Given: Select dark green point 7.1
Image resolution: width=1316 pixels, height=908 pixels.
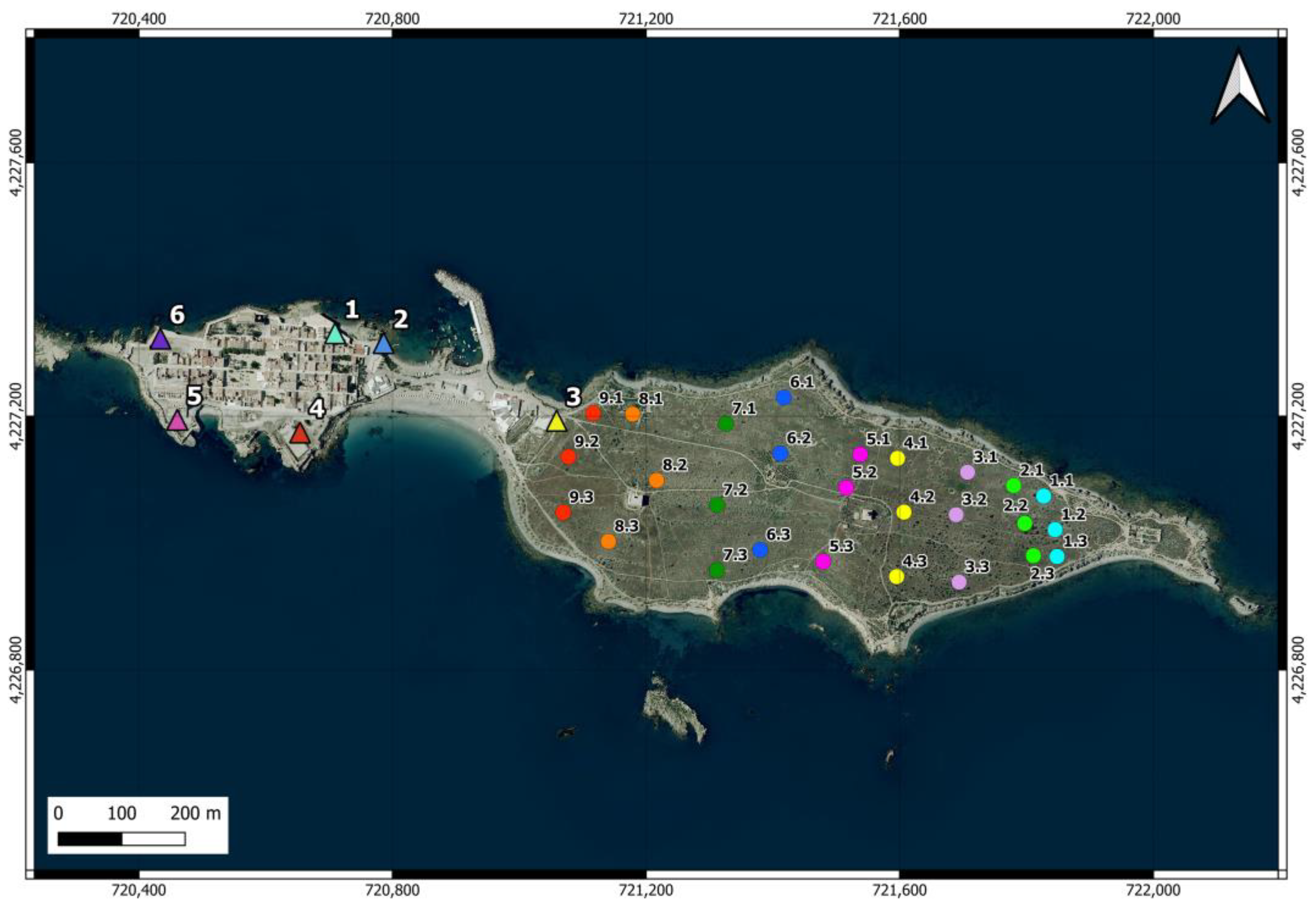Looking at the screenshot, I should [x=726, y=423].
